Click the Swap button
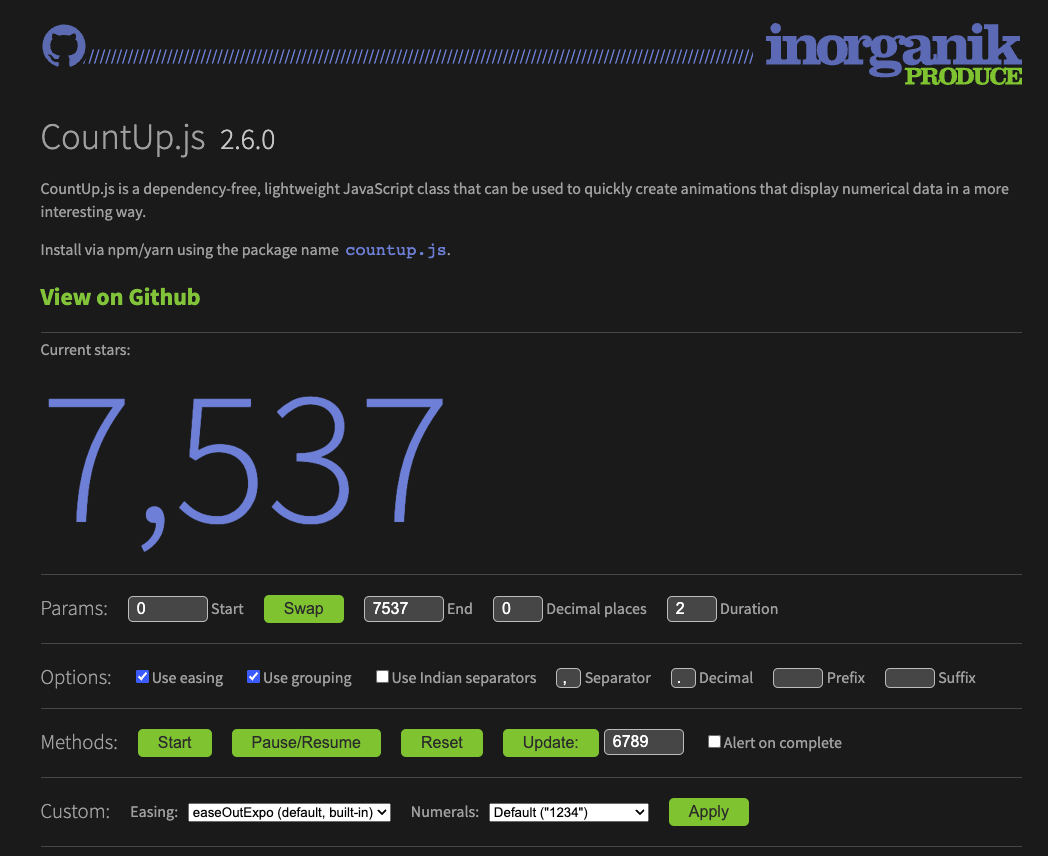Viewport: 1048px width, 856px height. coord(303,609)
